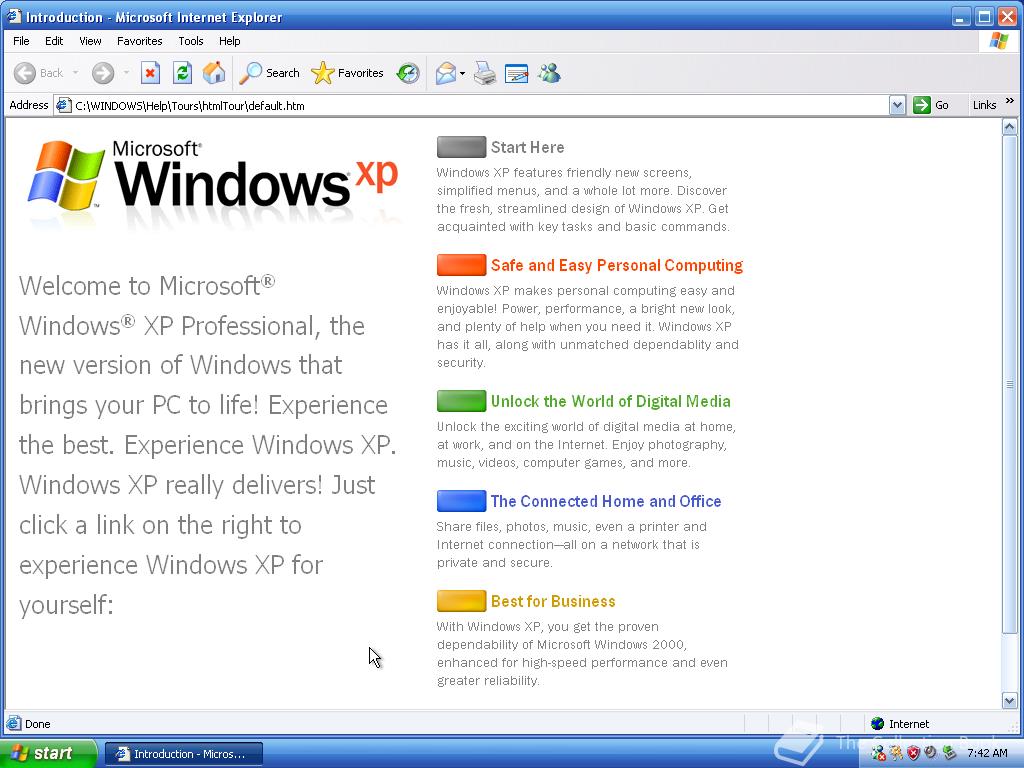
Task: Click the orange Safe and Easy button
Action: point(461,265)
